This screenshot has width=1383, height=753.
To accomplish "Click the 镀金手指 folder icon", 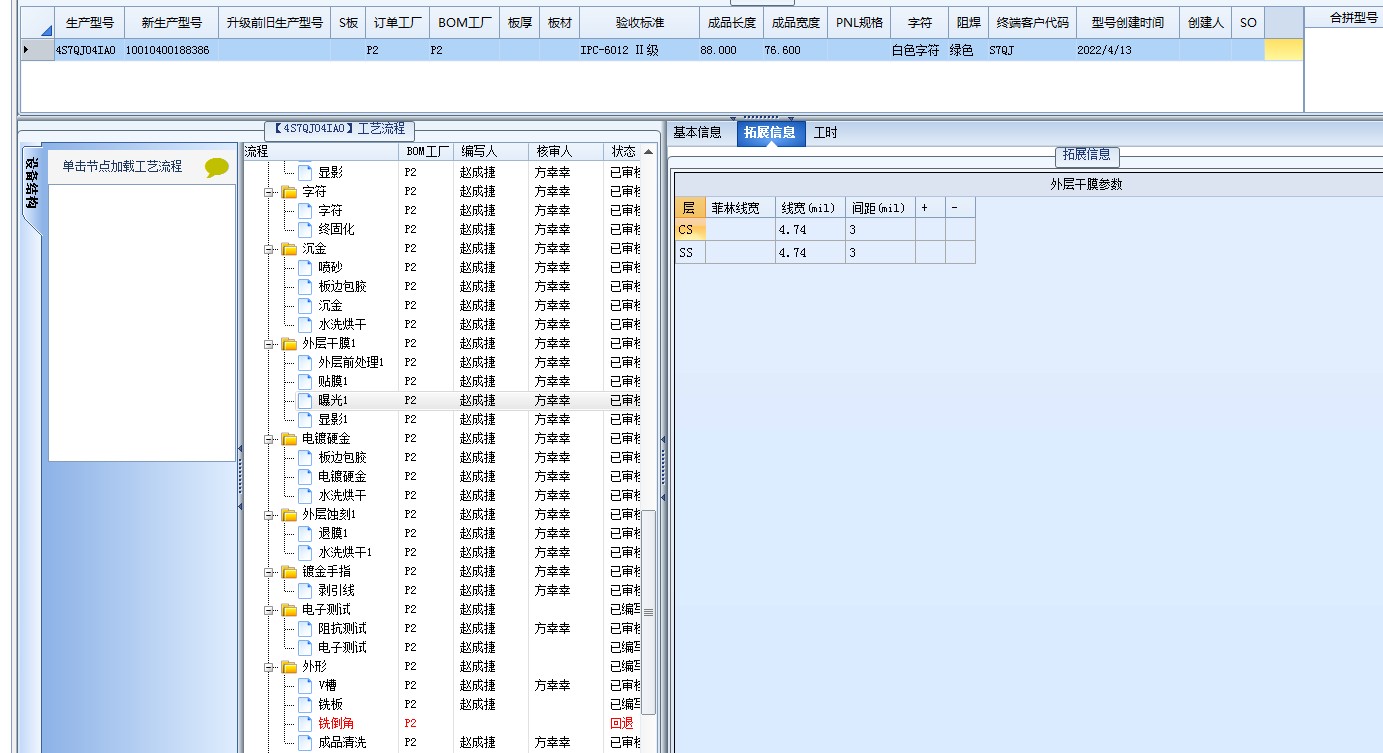I will (x=289, y=572).
